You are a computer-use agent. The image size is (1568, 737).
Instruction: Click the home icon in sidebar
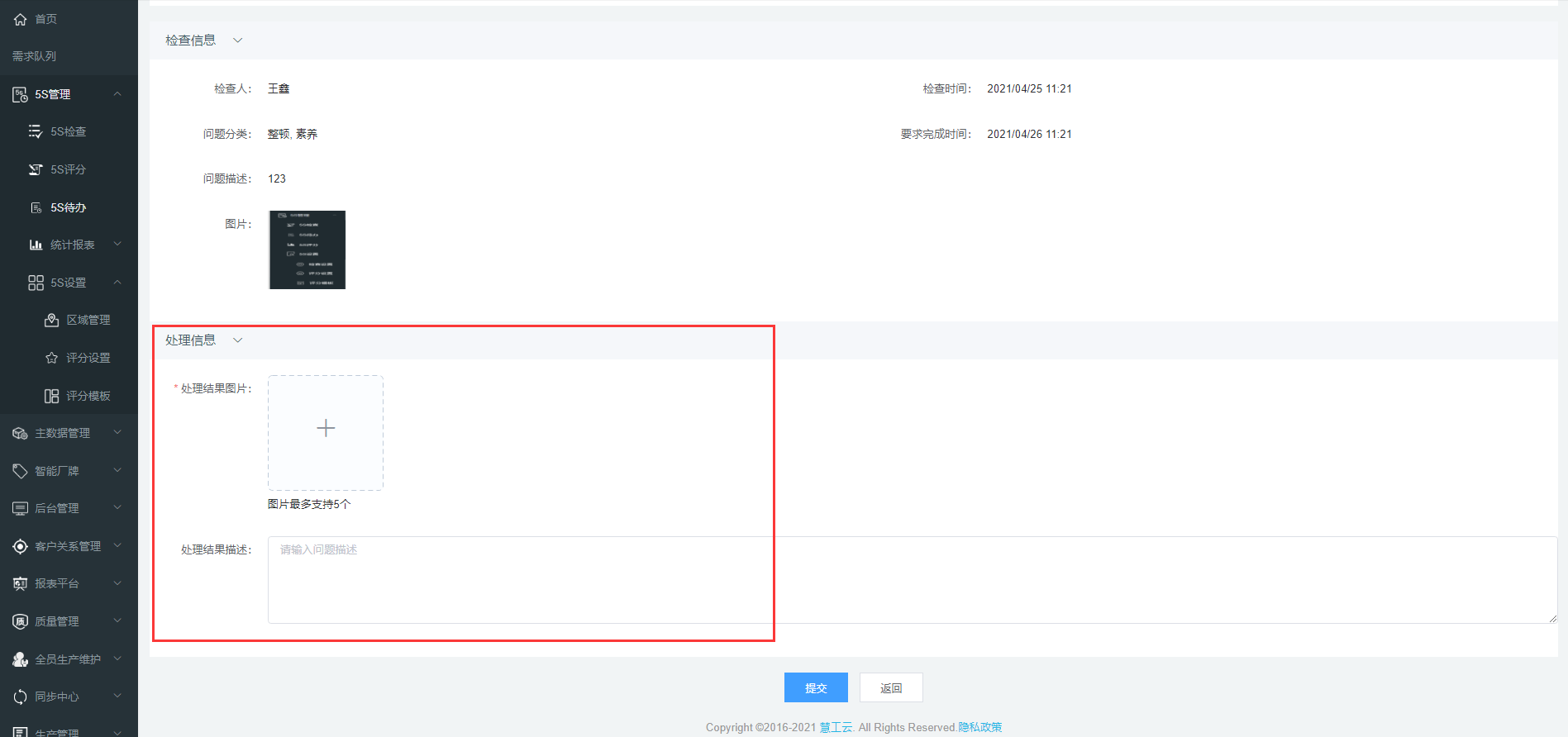click(20, 19)
